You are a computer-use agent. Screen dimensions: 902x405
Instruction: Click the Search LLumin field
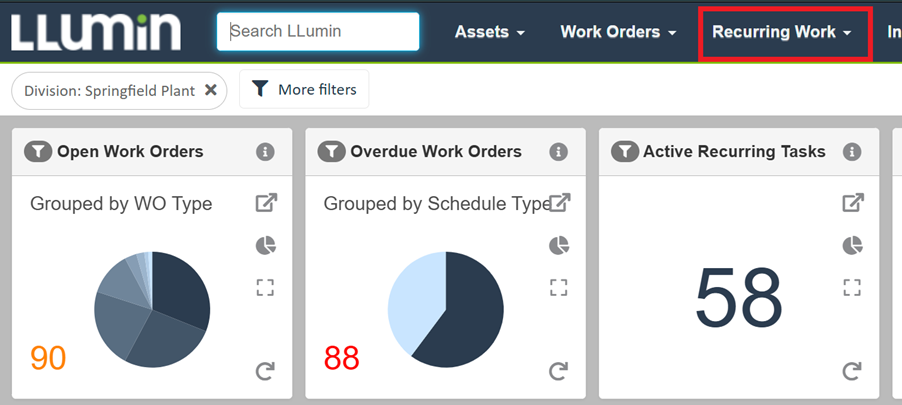coord(318,31)
